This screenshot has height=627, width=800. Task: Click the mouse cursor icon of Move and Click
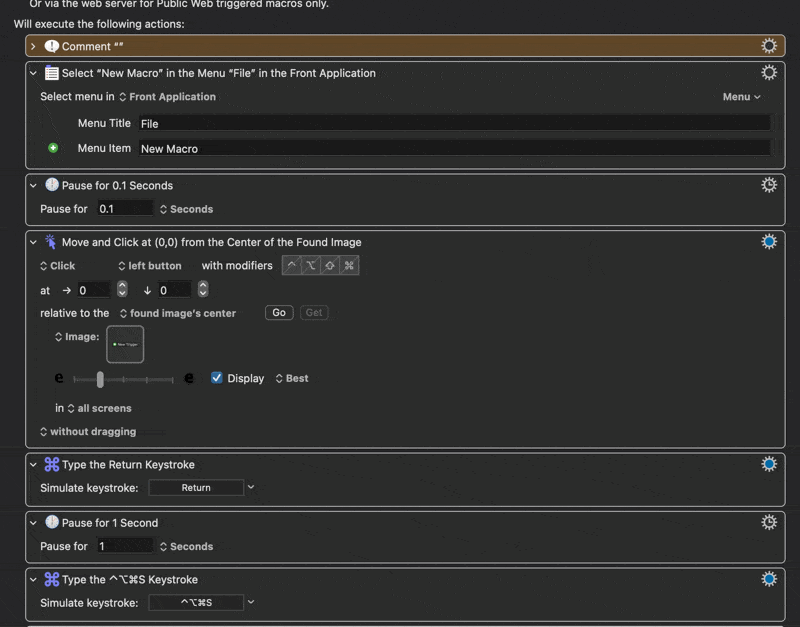tap(51, 242)
